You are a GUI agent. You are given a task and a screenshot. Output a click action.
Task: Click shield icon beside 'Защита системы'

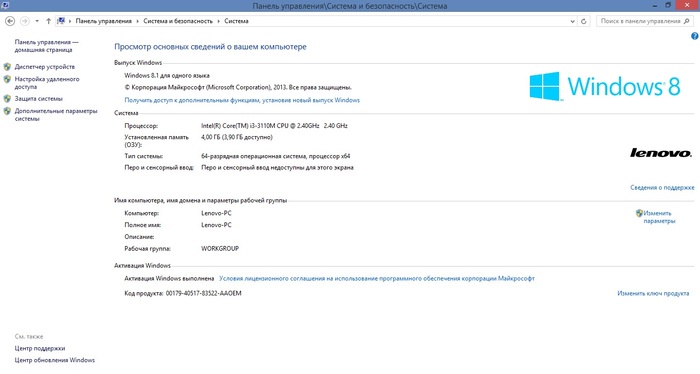coord(7,99)
